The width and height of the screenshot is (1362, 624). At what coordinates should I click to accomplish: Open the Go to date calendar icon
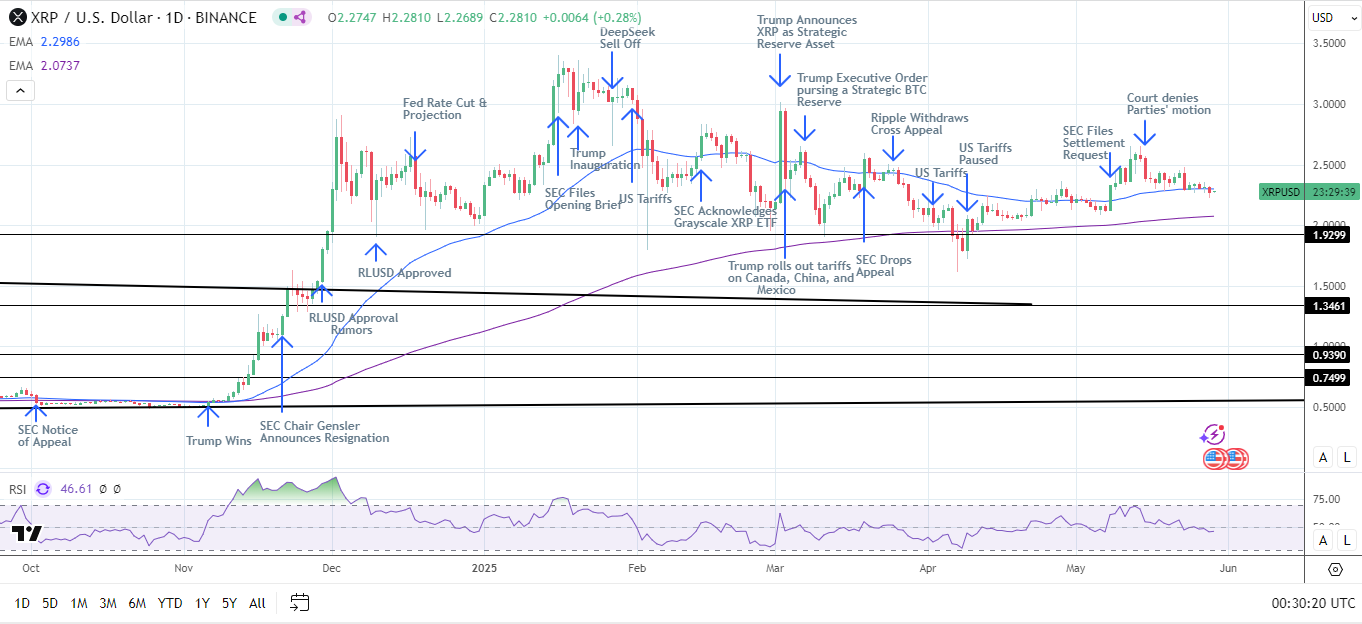(299, 603)
